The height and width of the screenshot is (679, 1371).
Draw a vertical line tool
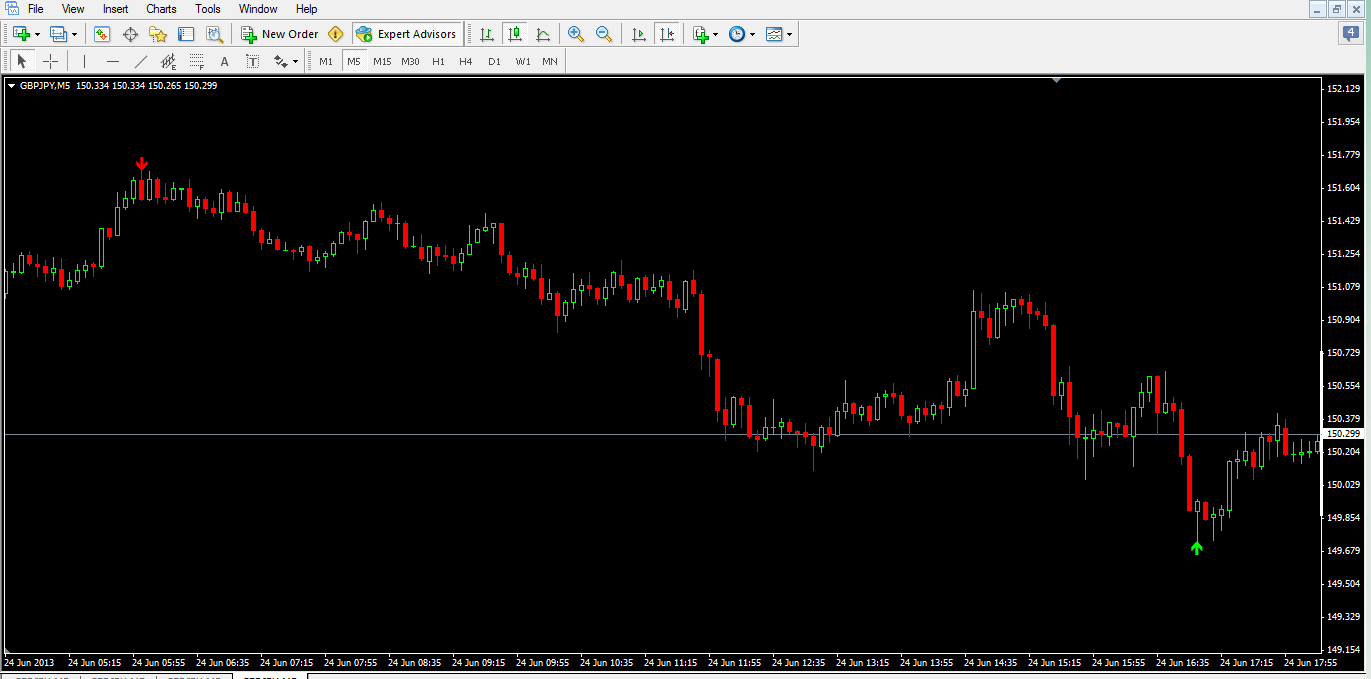tap(85, 61)
